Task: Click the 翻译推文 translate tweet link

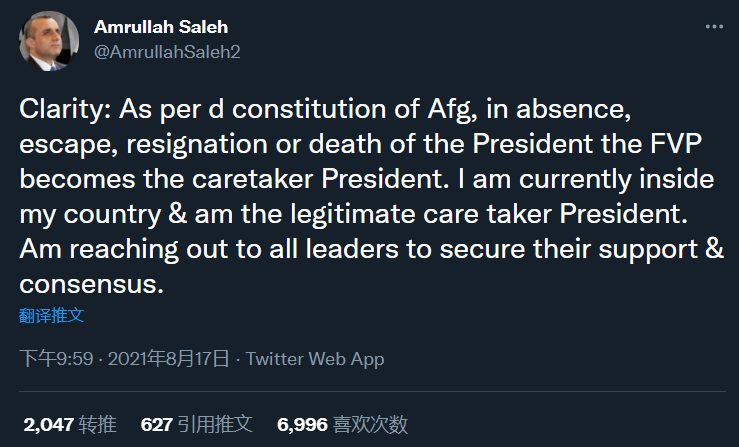Action: pyautogui.click(x=51, y=316)
